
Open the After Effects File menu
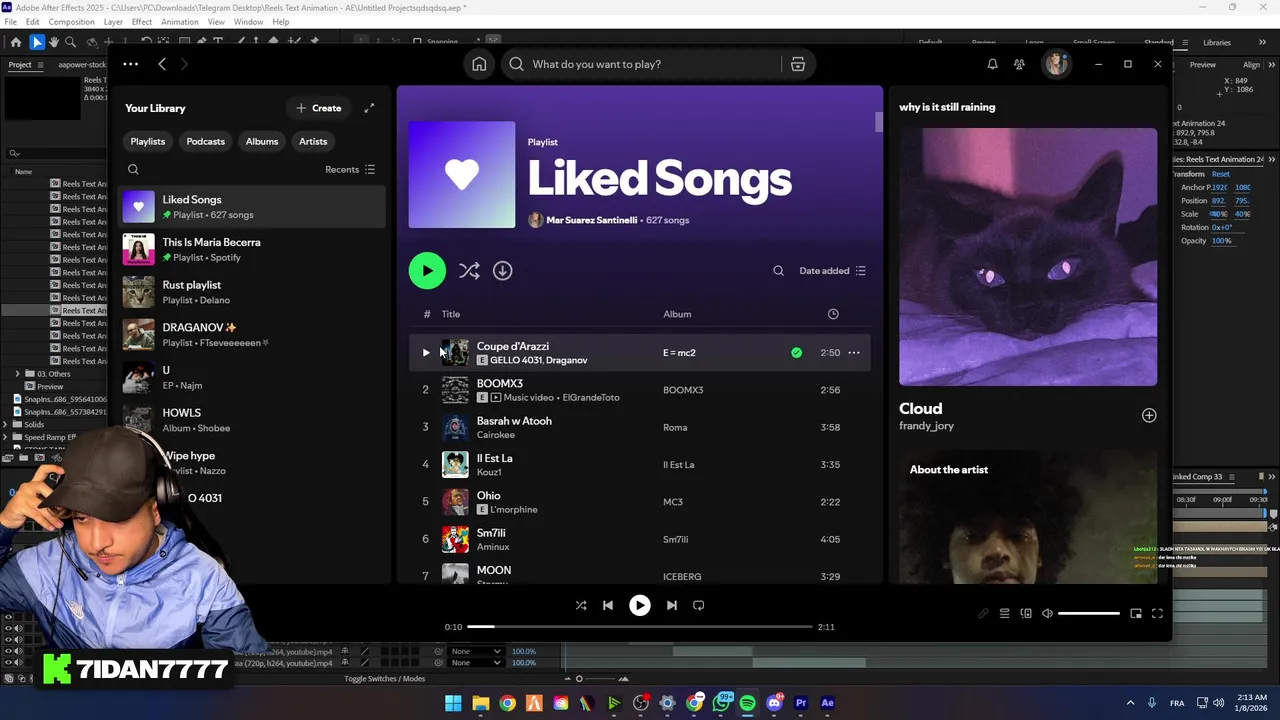coord(10,22)
